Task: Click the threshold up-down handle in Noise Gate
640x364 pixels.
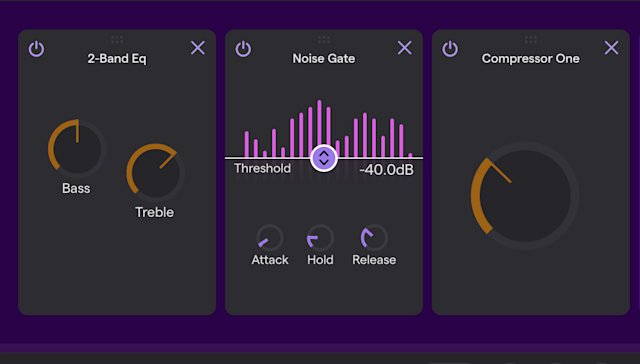Action: pyautogui.click(x=324, y=158)
